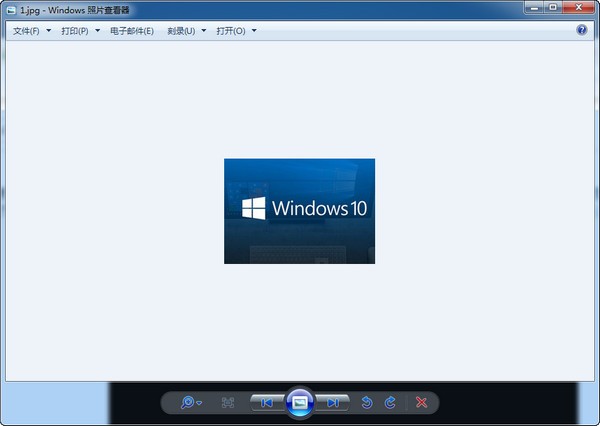Open the 打印(P) menu

(75, 31)
